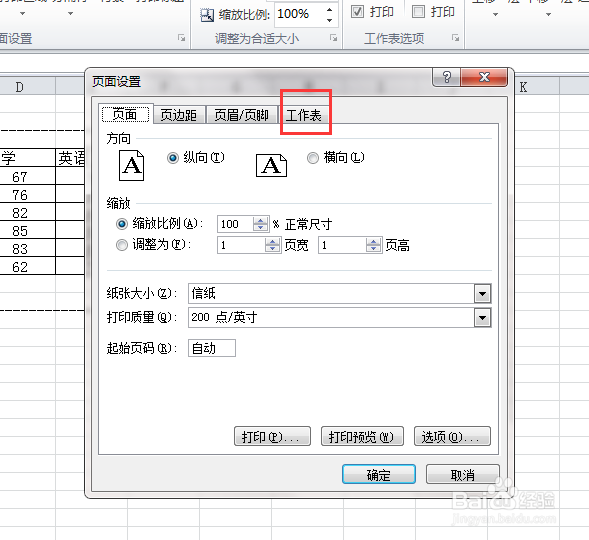The height and width of the screenshot is (540, 589).
Task: Click the 打印预览(W) button
Action: 362,436
